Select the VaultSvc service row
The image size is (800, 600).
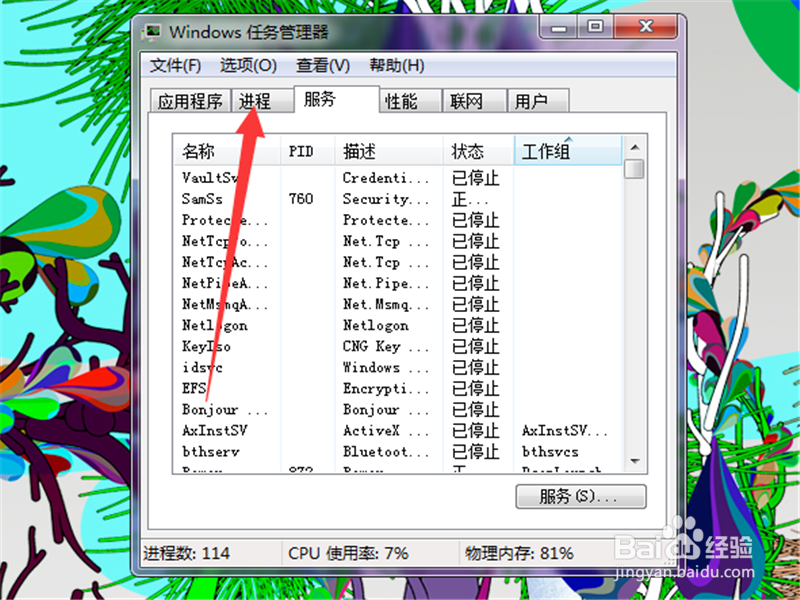tap(398, 178)
